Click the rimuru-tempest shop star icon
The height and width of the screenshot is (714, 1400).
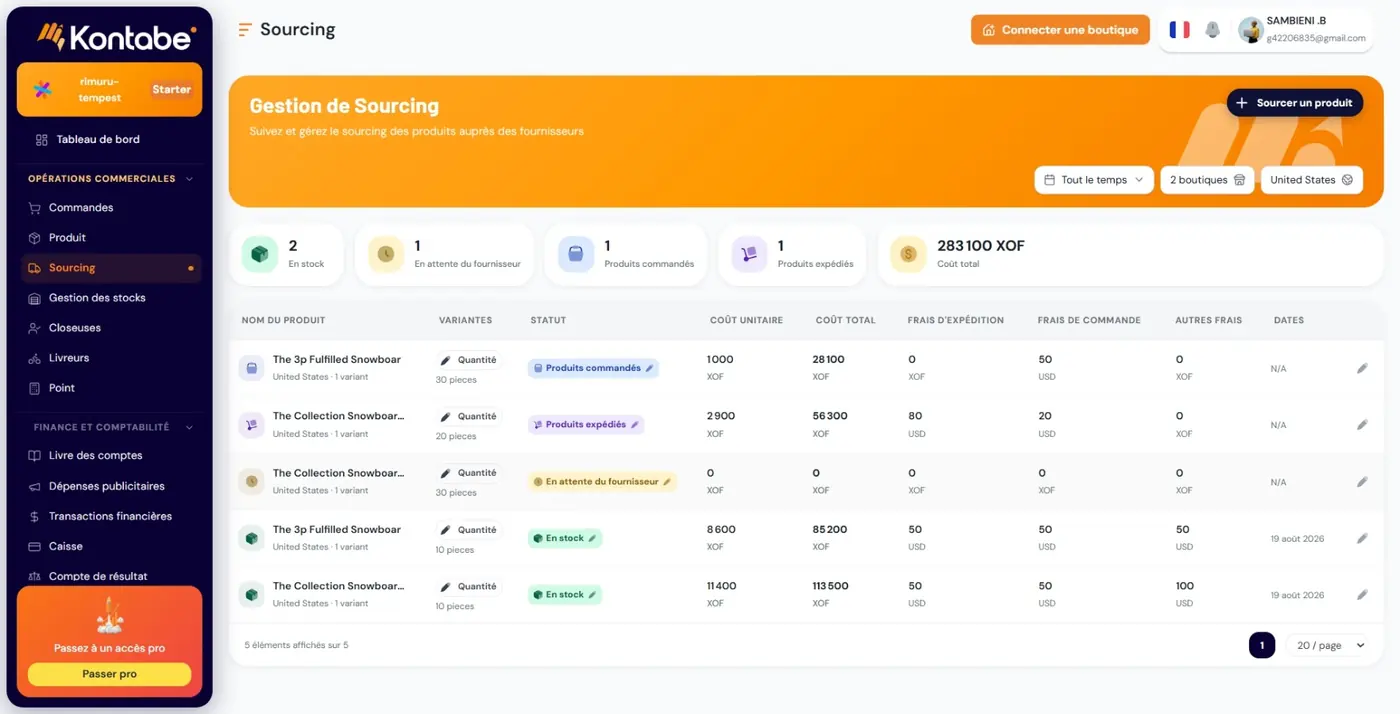point(43,90)
